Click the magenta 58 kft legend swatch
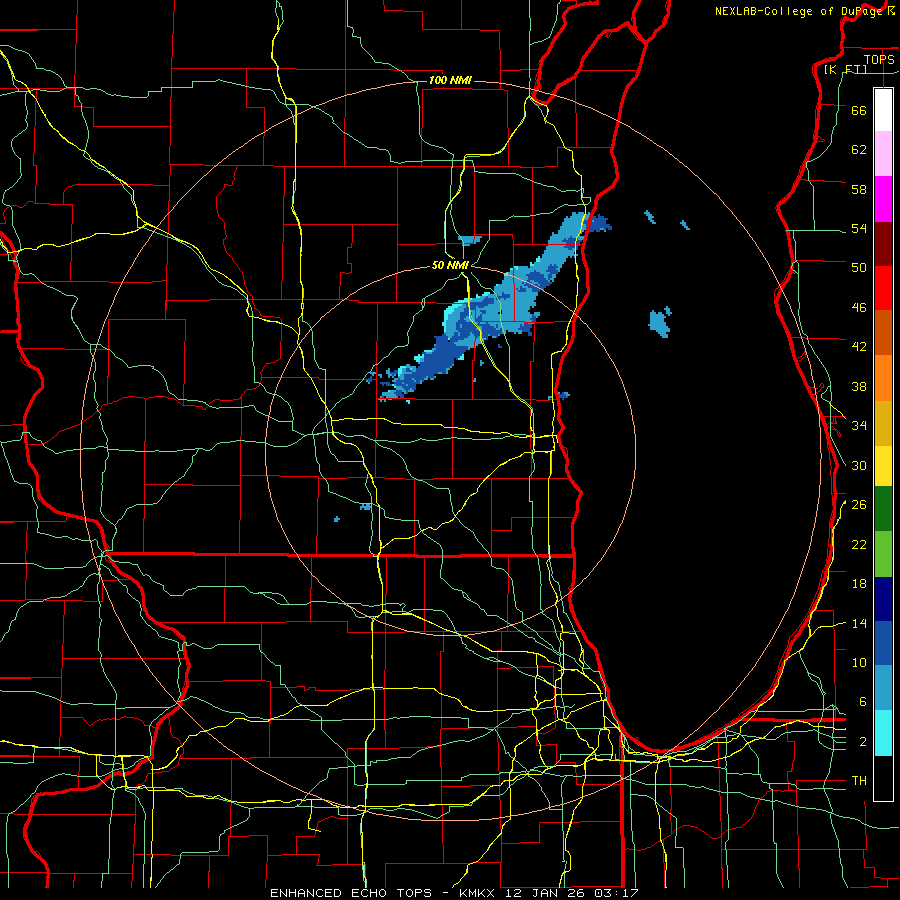 pyautogui.click(x=883, y=199)
